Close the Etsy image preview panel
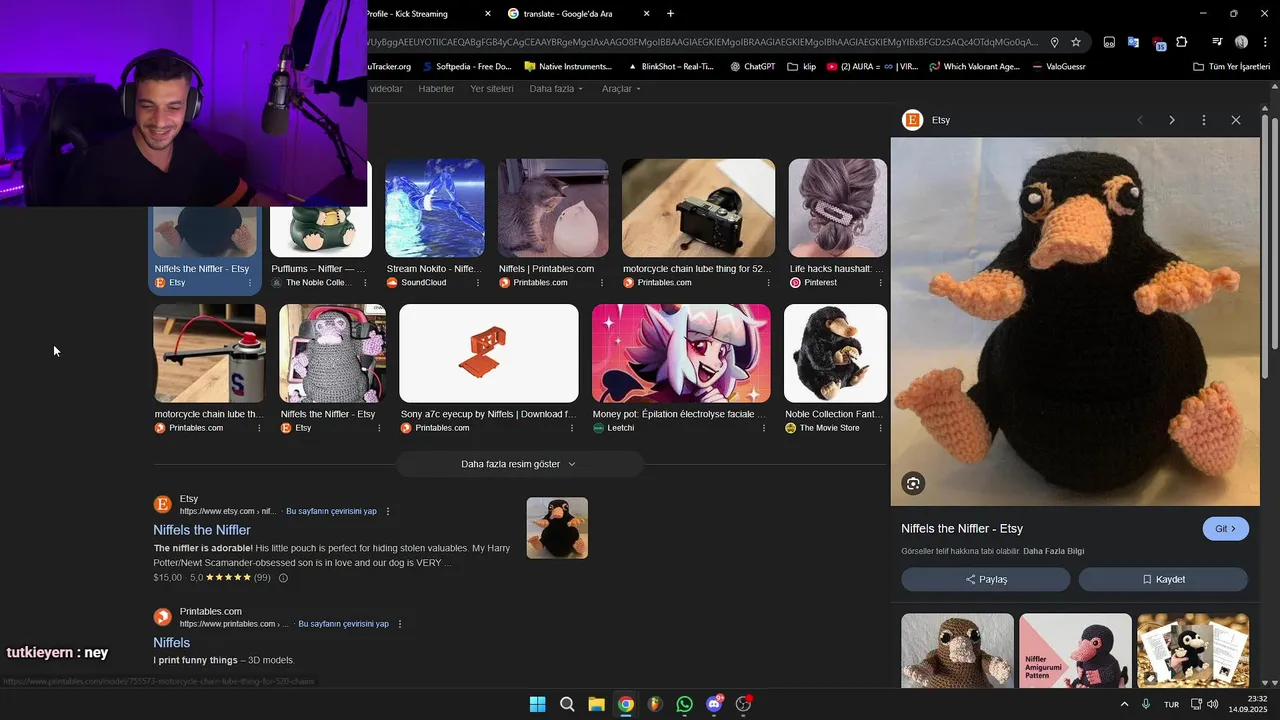The width and height of the screenshot is (1280, 720). click(x=1236, y=120)
